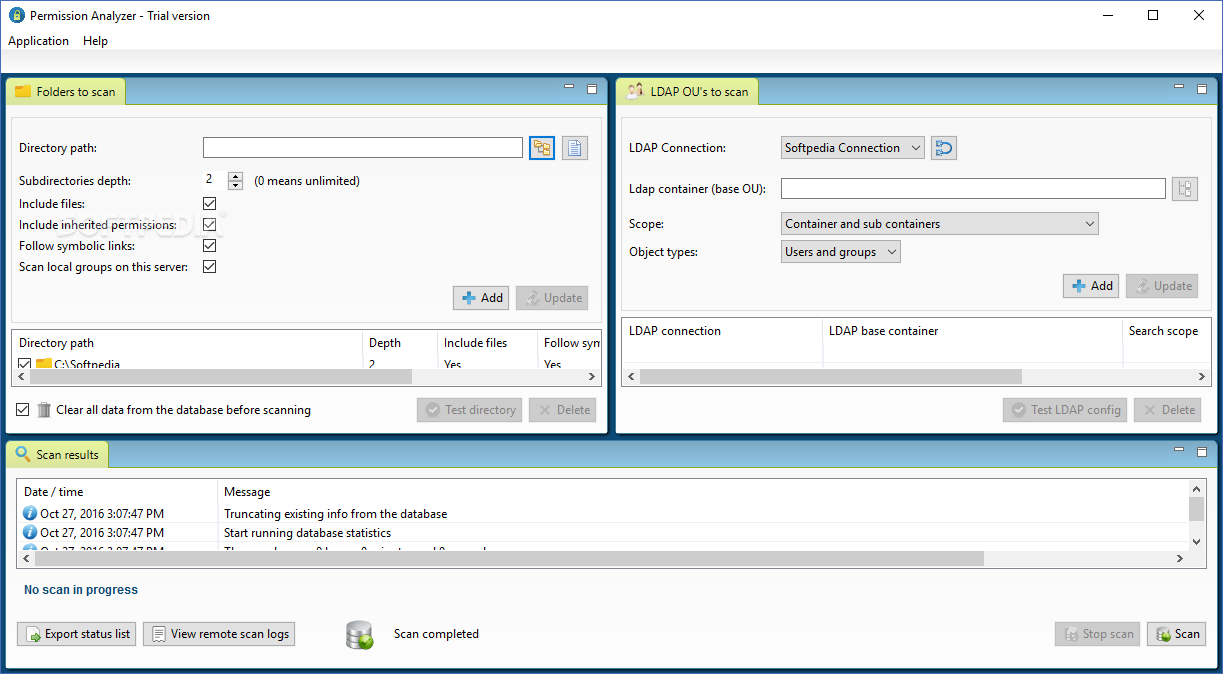This screenshot has width=1223, height=674.
Task: Open View remote scan logs
Action: click(219, 634)
